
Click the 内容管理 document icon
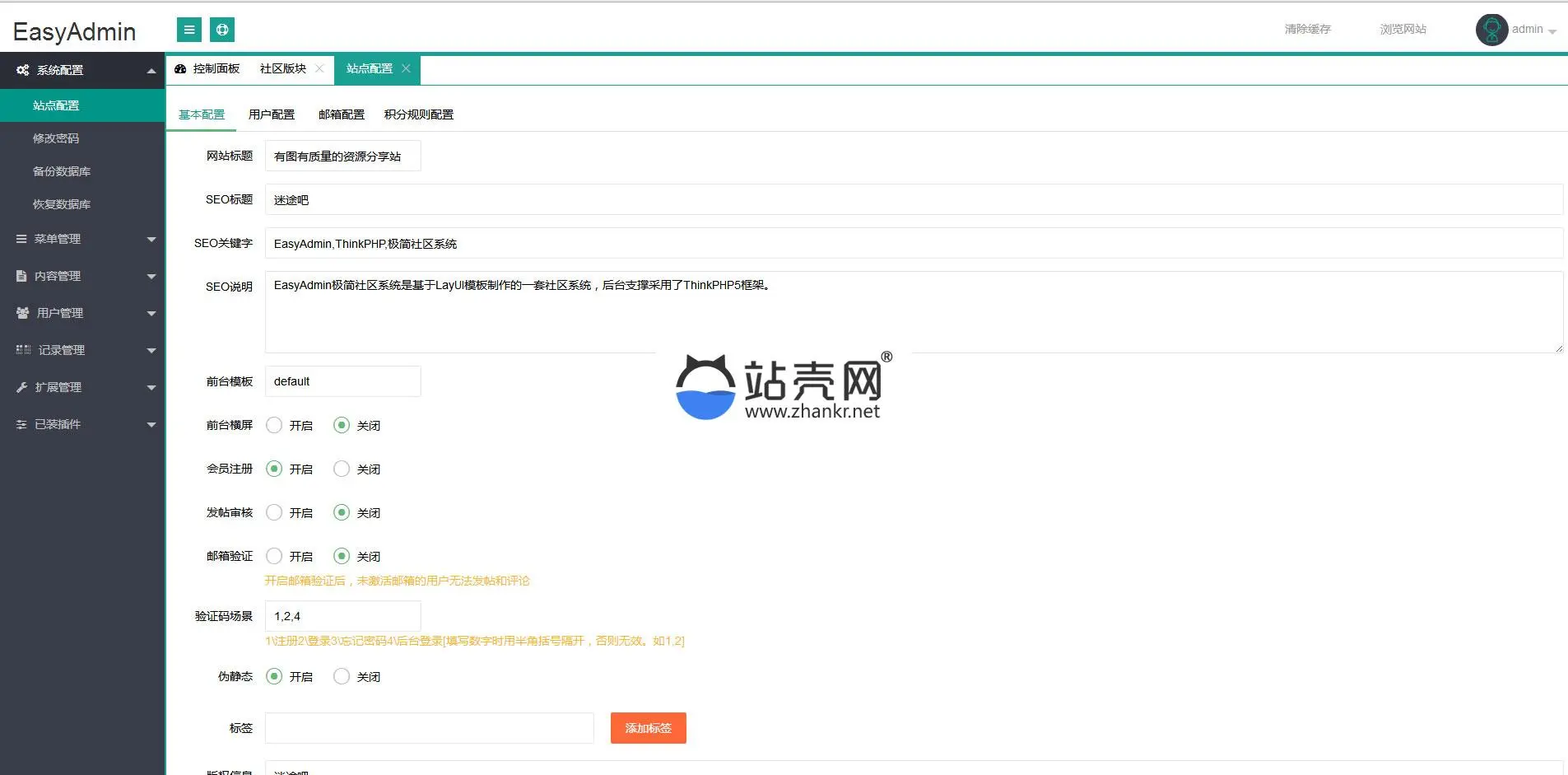(21, 276)
